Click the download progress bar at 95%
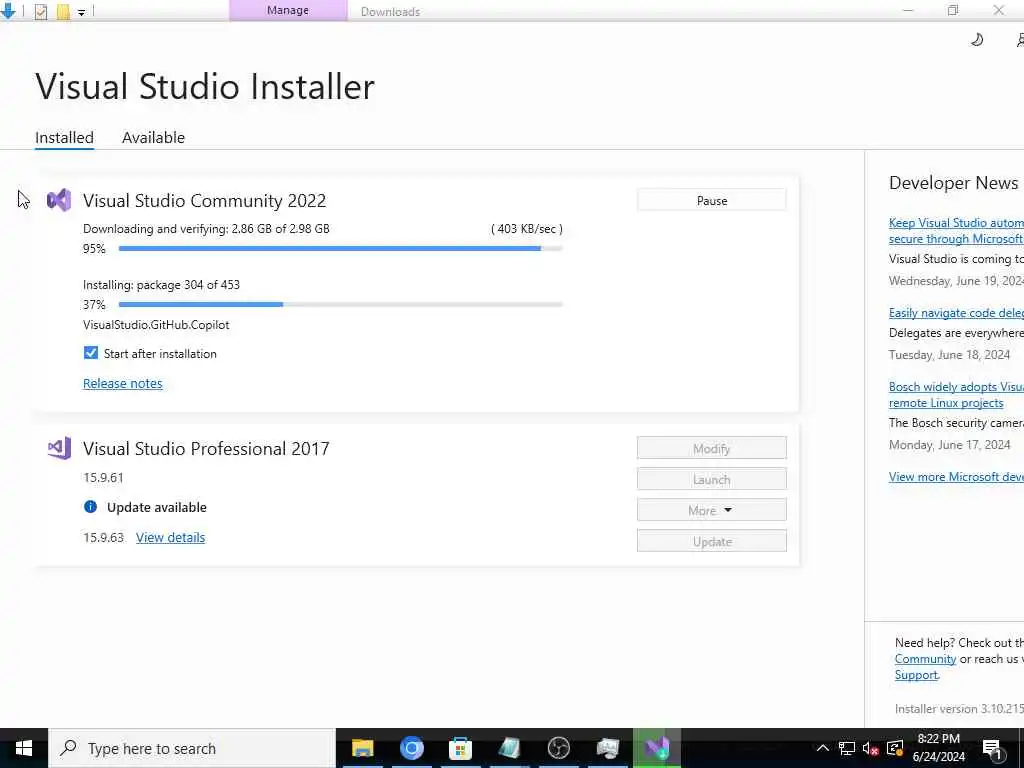The width and height of the screenshot is (1024, 768). (x=340, y=249)
